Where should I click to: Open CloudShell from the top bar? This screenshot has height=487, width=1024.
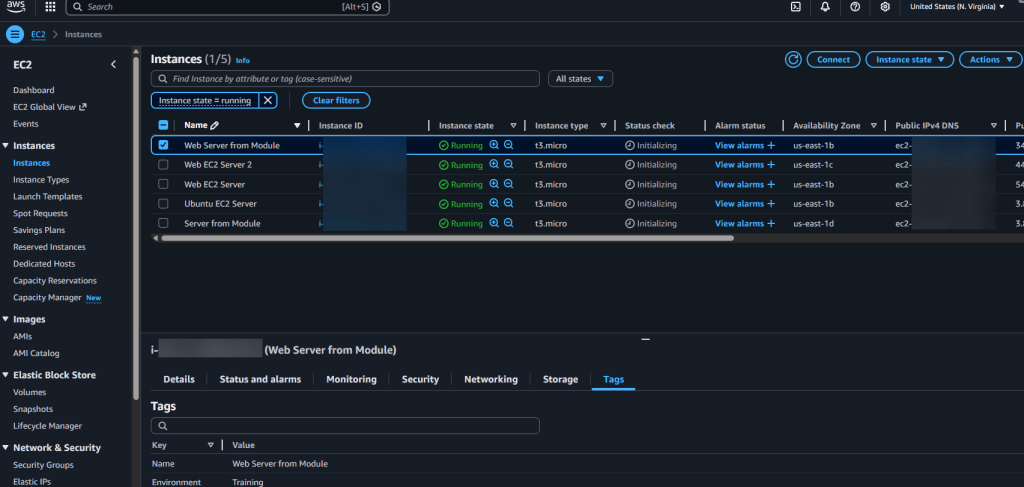coord(795,7)
